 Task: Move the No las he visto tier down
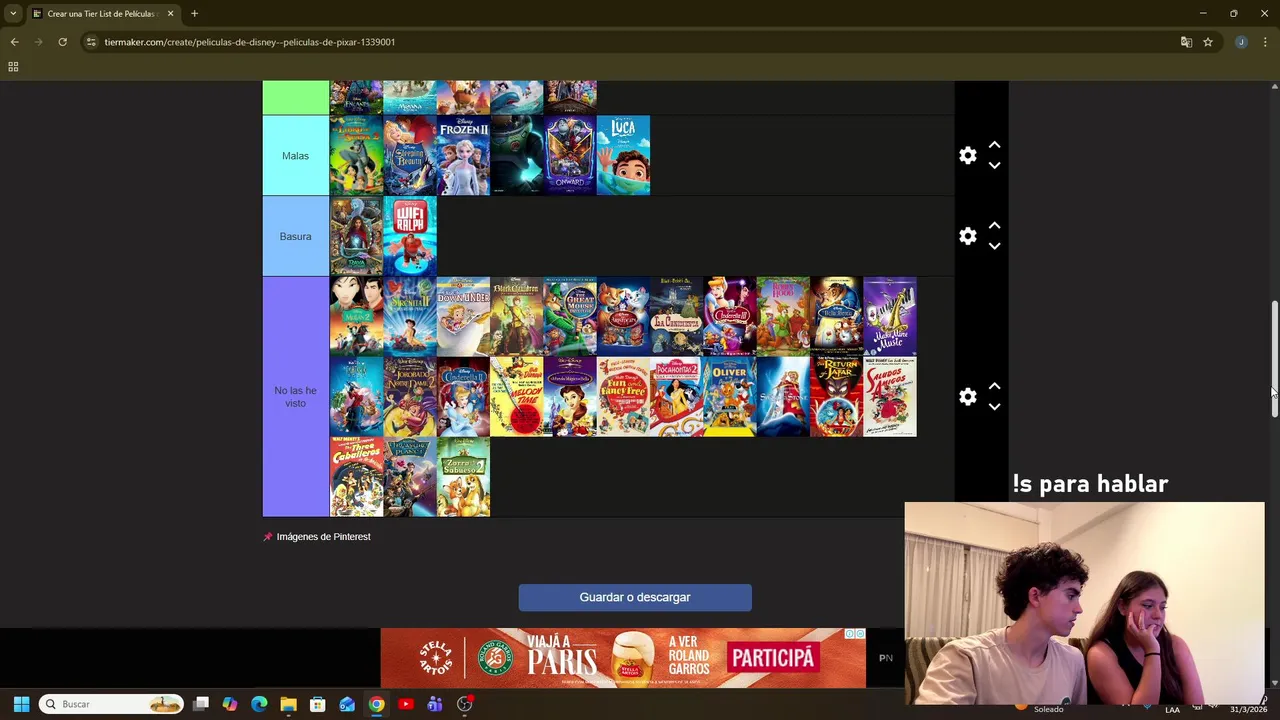tap(994, 407)
